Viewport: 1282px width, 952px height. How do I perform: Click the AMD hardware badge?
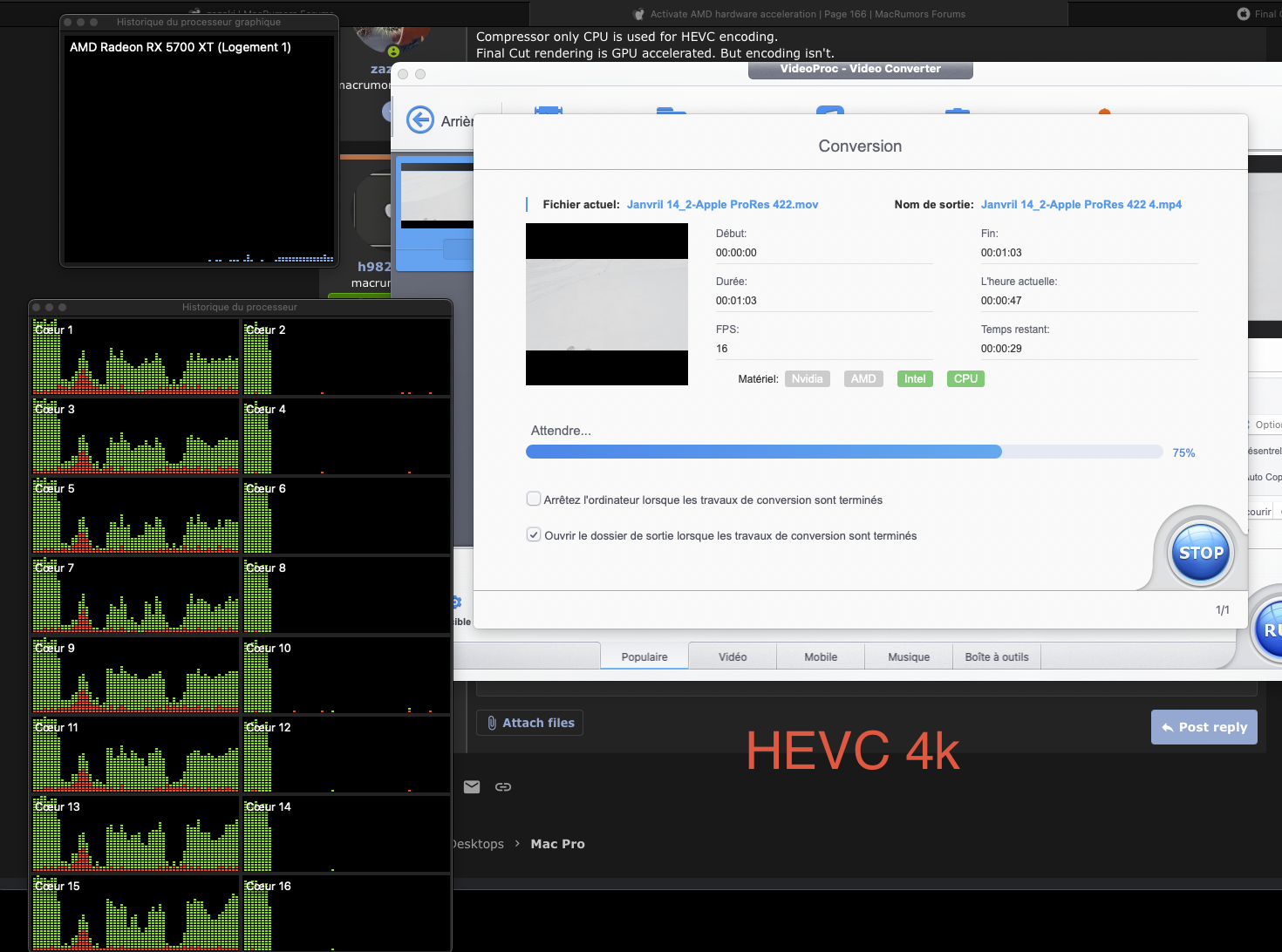pos(863,378)
